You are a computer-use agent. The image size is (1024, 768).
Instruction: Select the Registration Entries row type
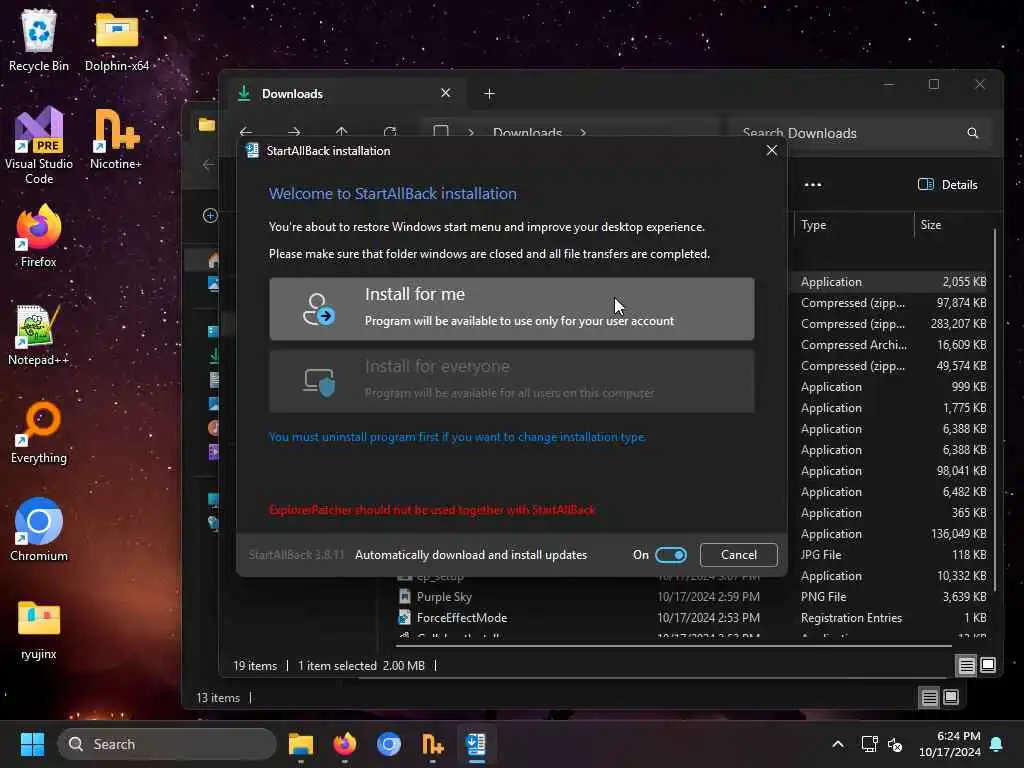pyautogui.click(x=851, y=617)
